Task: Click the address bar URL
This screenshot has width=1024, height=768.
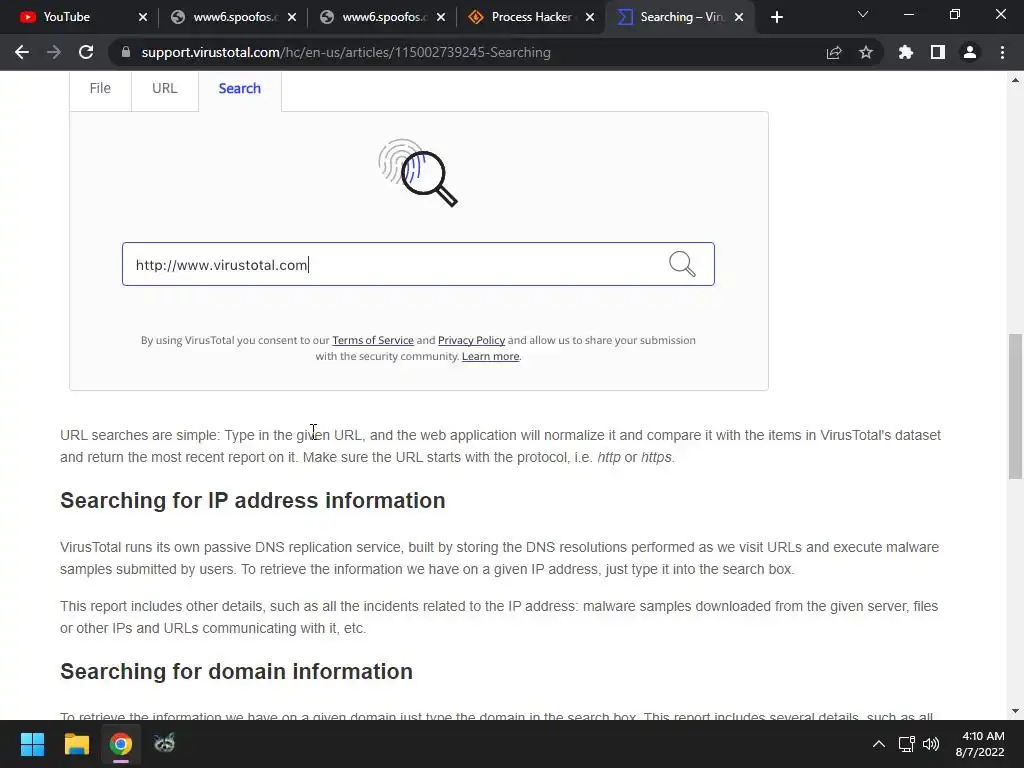Action: pyautogui.click(x=345, y=52)
